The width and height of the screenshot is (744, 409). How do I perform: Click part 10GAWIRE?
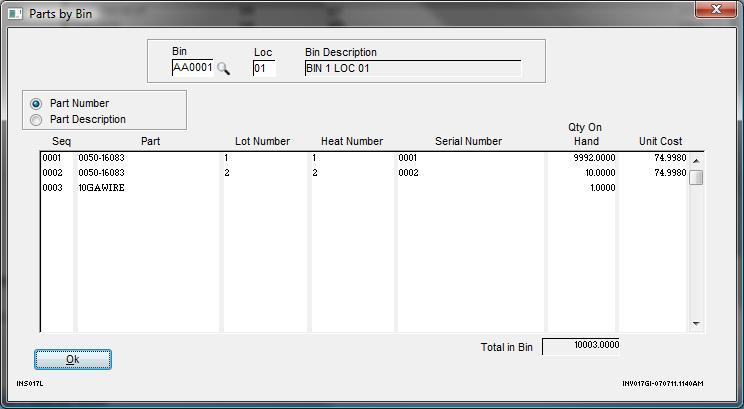(102, 188)
